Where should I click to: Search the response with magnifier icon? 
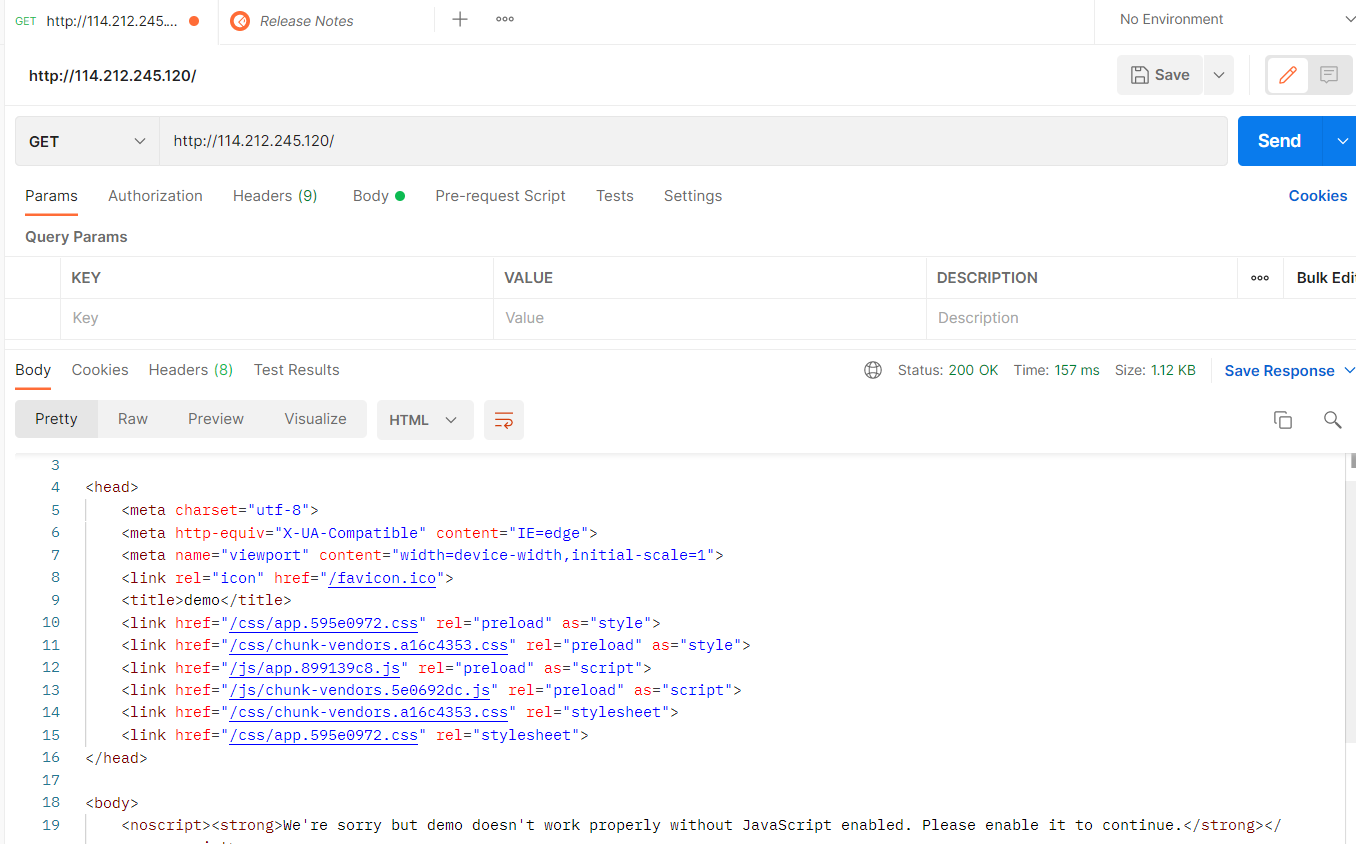[x=1332, y=420]
